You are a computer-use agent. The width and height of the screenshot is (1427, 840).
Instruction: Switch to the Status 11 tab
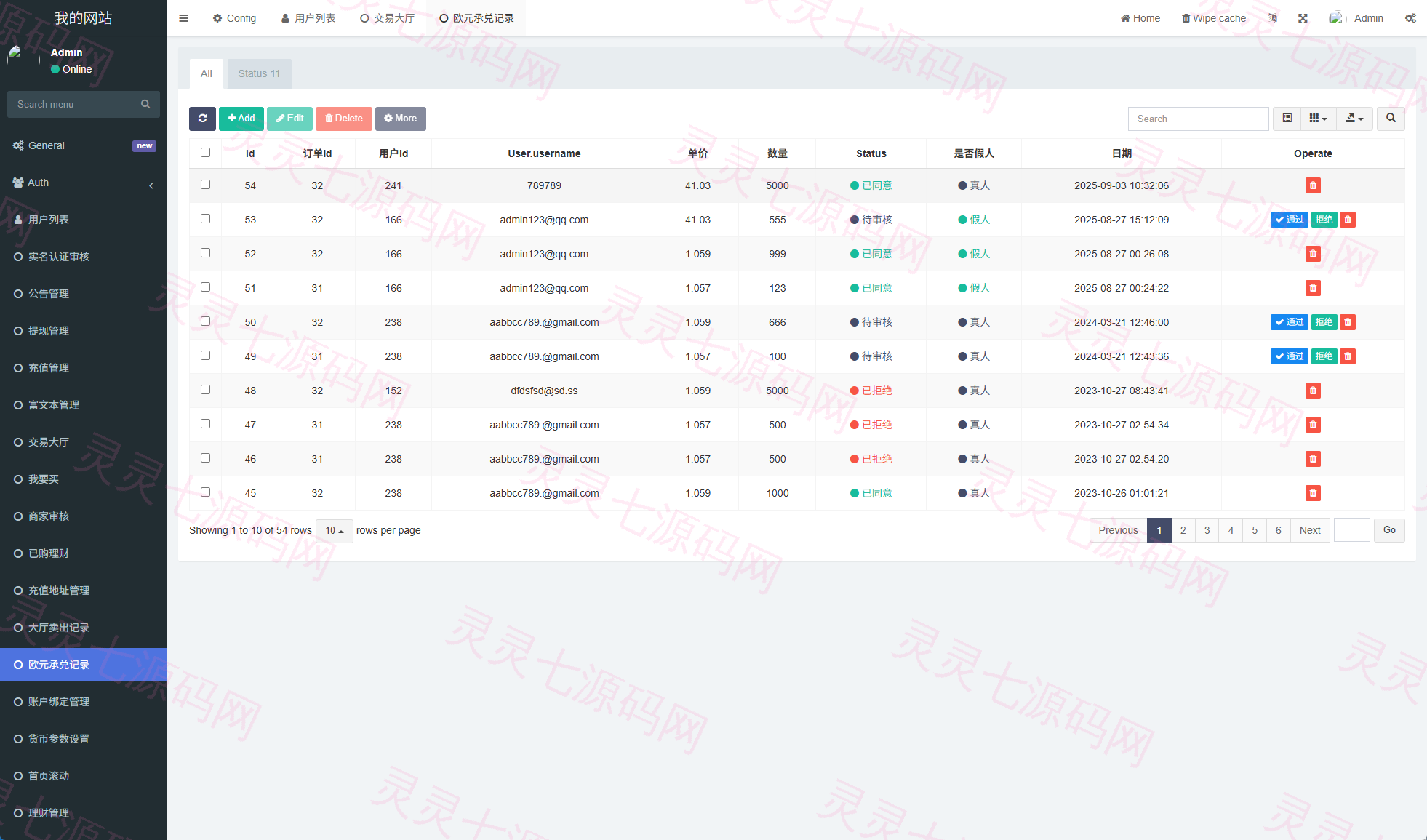click(259, 73)
